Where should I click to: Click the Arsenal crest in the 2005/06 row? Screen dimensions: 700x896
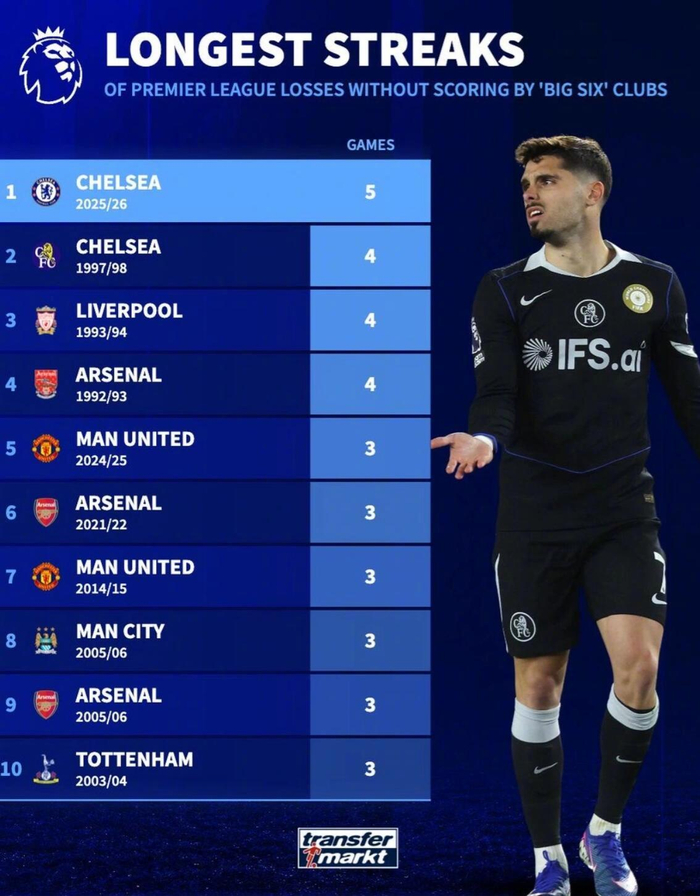(46, 704)
